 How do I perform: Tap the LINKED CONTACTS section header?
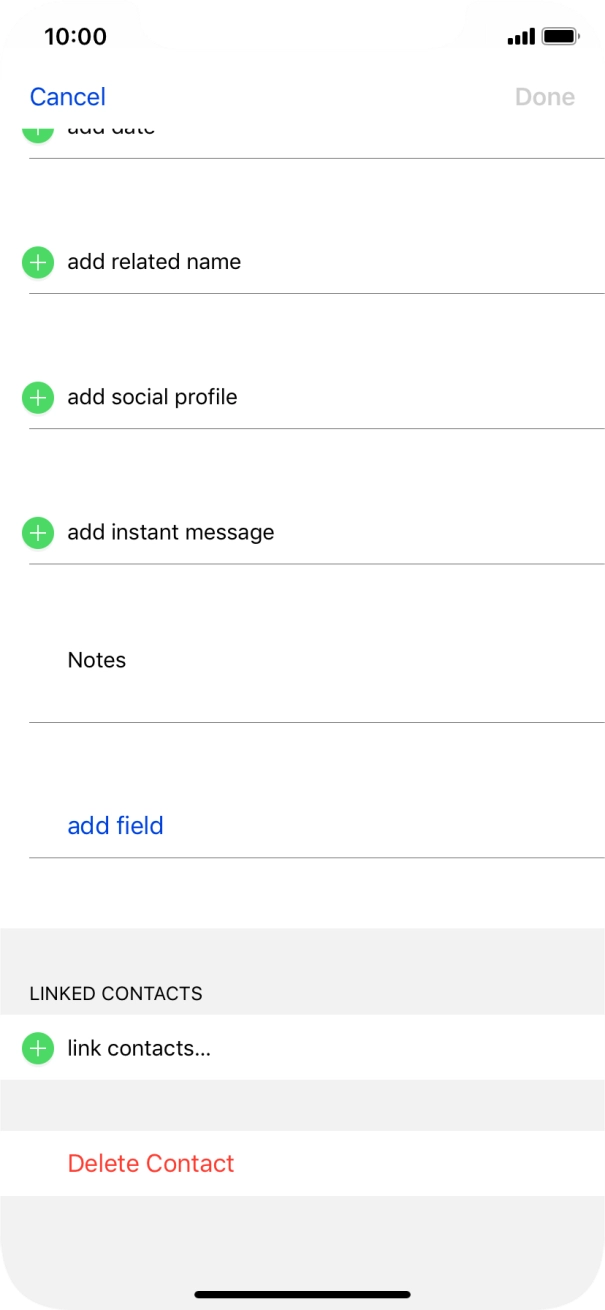(x=115, y=993)
